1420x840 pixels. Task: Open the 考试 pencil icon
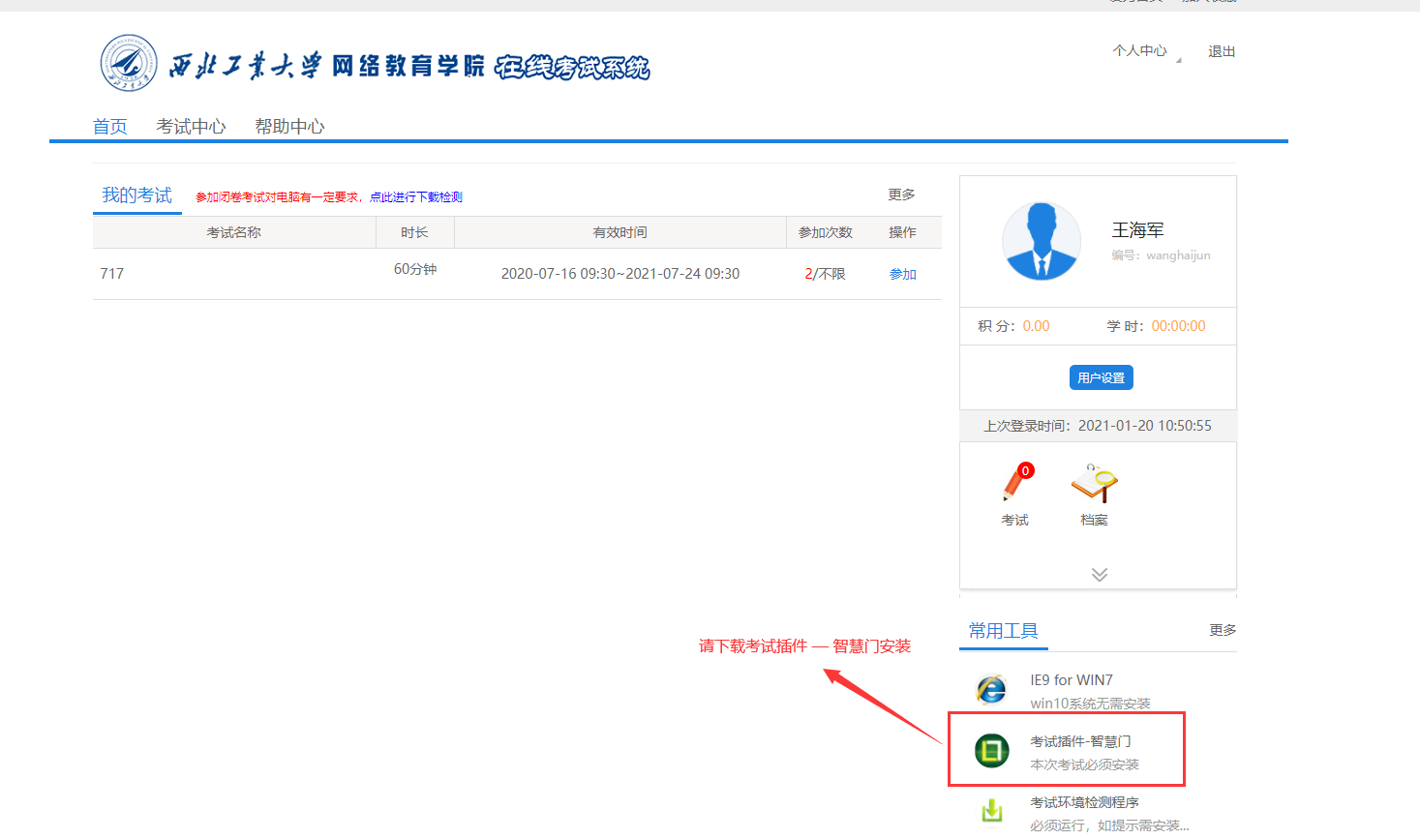pyautogui.click(x=1015, y=484)
